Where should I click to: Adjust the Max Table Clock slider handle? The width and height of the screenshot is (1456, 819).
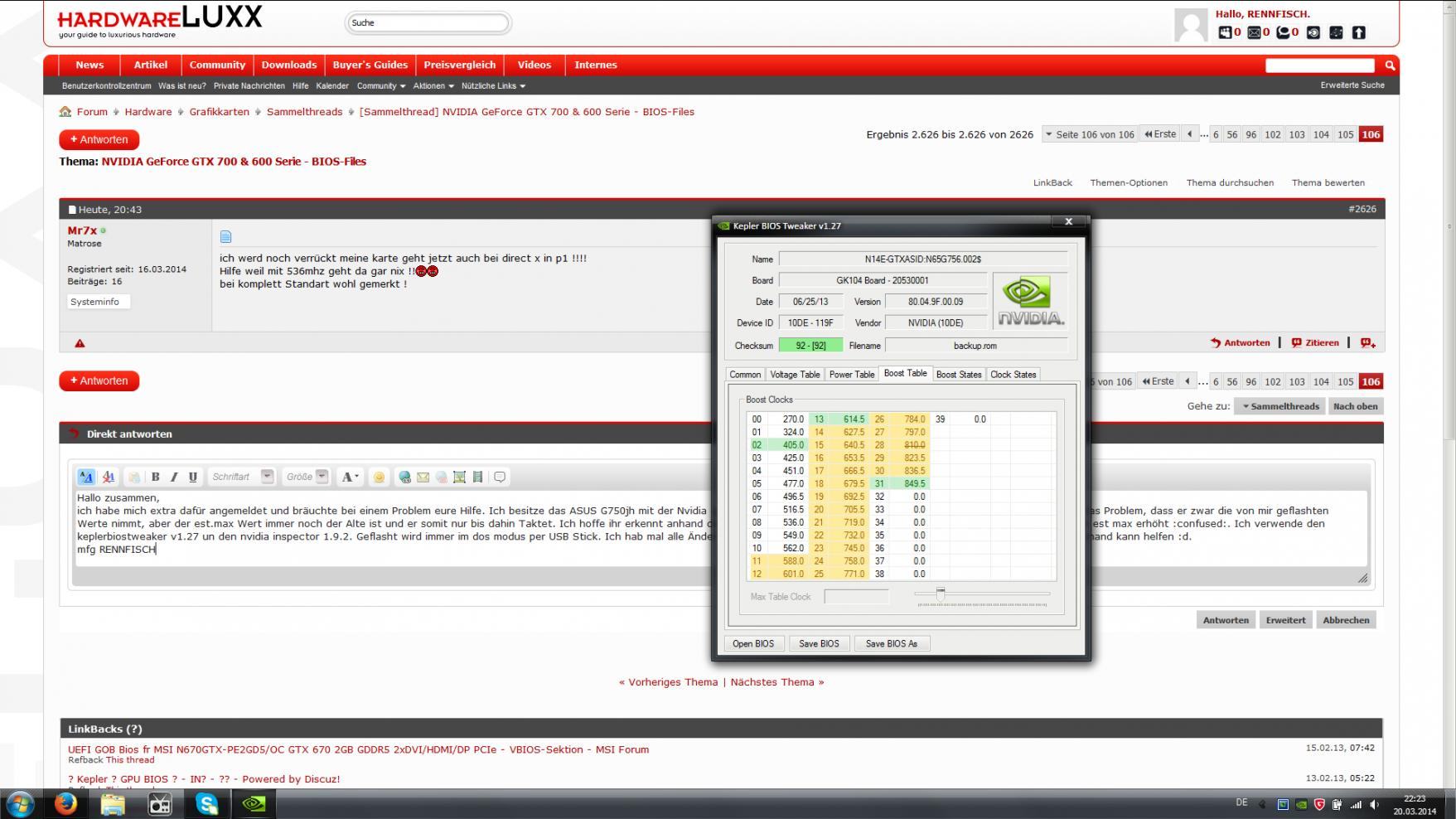941,594
